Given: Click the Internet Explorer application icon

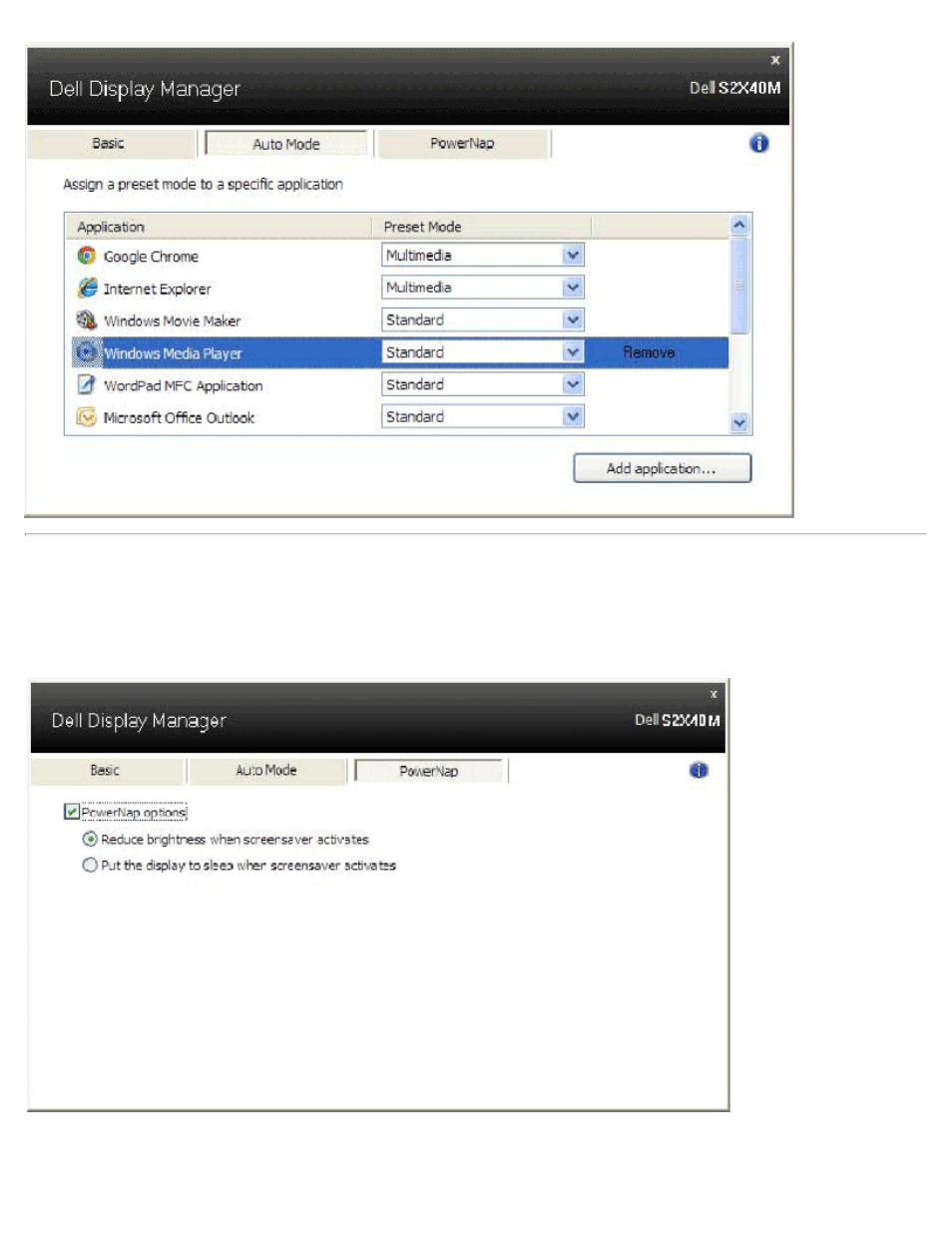Looking at the screenshot, I should coord(87,288).
